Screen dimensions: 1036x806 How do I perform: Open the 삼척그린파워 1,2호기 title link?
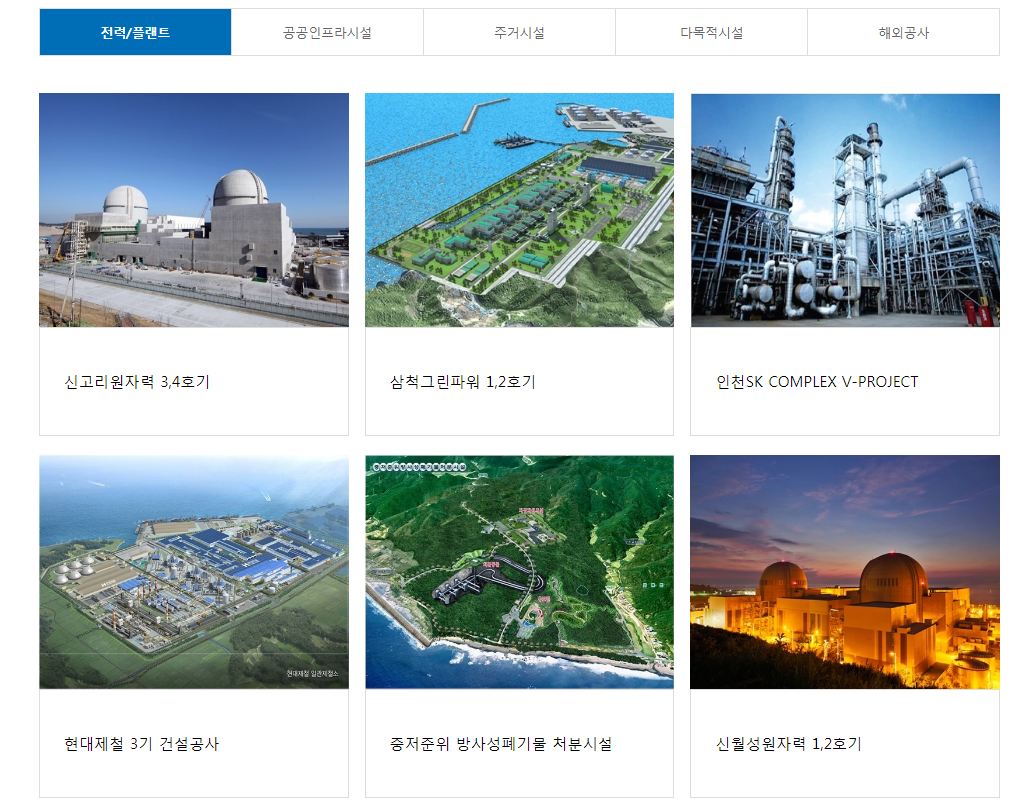click(x=463, y=382)
